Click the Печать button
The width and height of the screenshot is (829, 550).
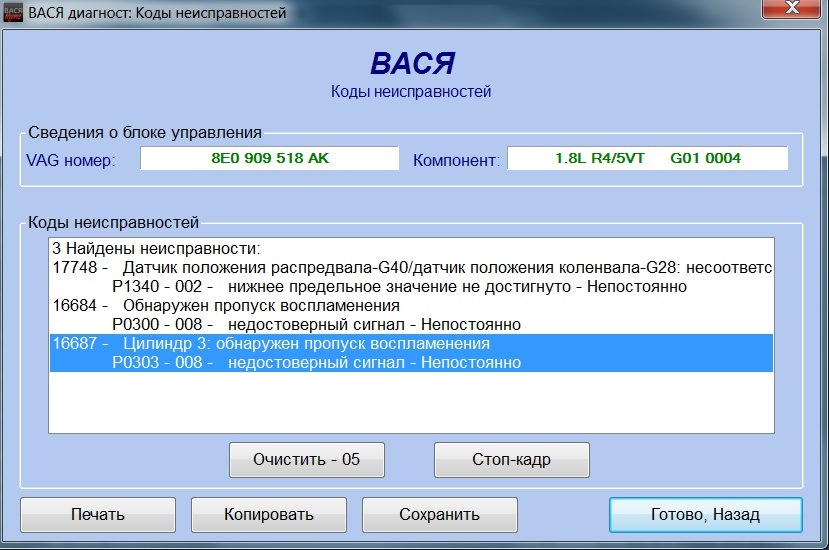click(98, 515)
